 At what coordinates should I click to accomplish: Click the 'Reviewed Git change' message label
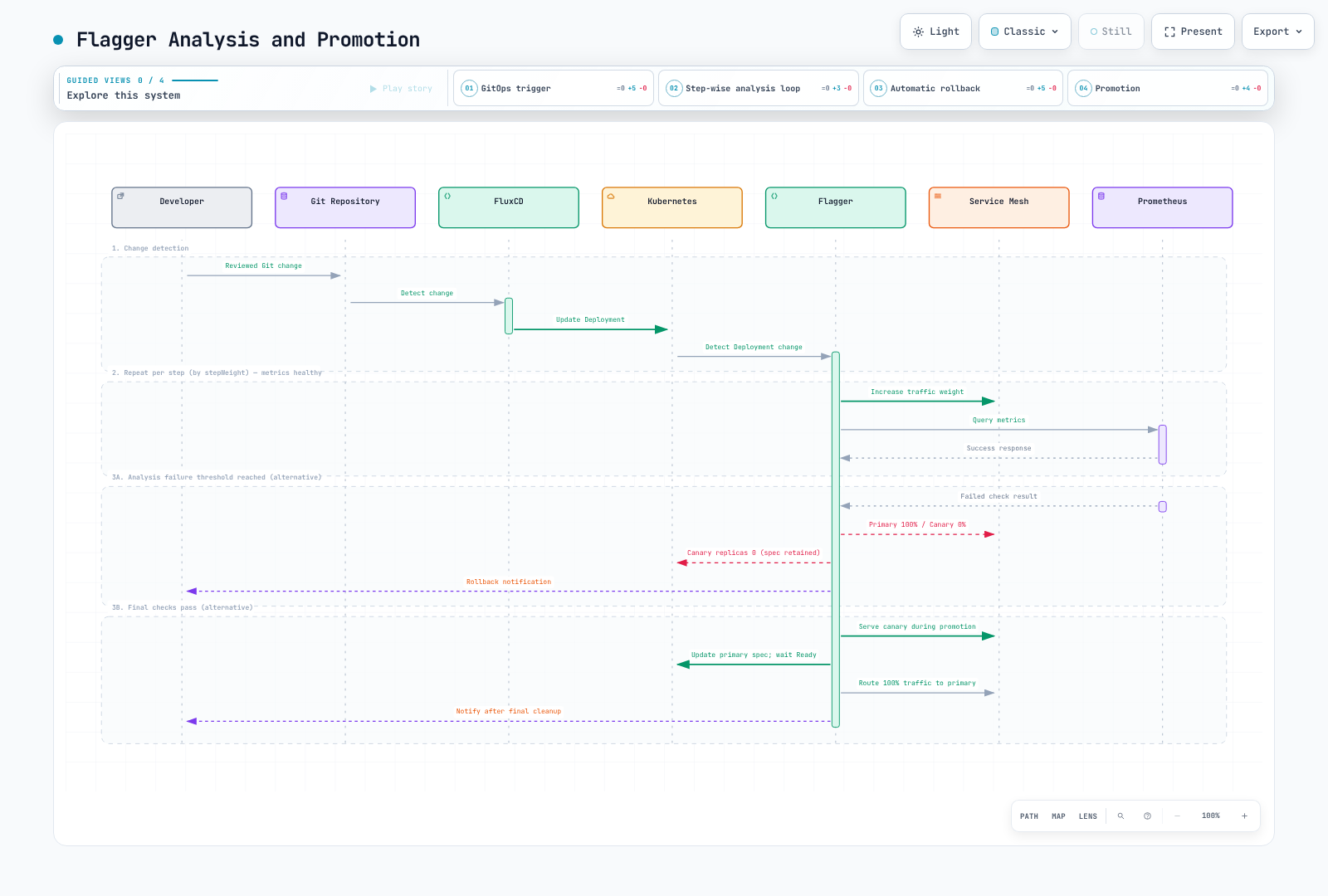point(264,266)
